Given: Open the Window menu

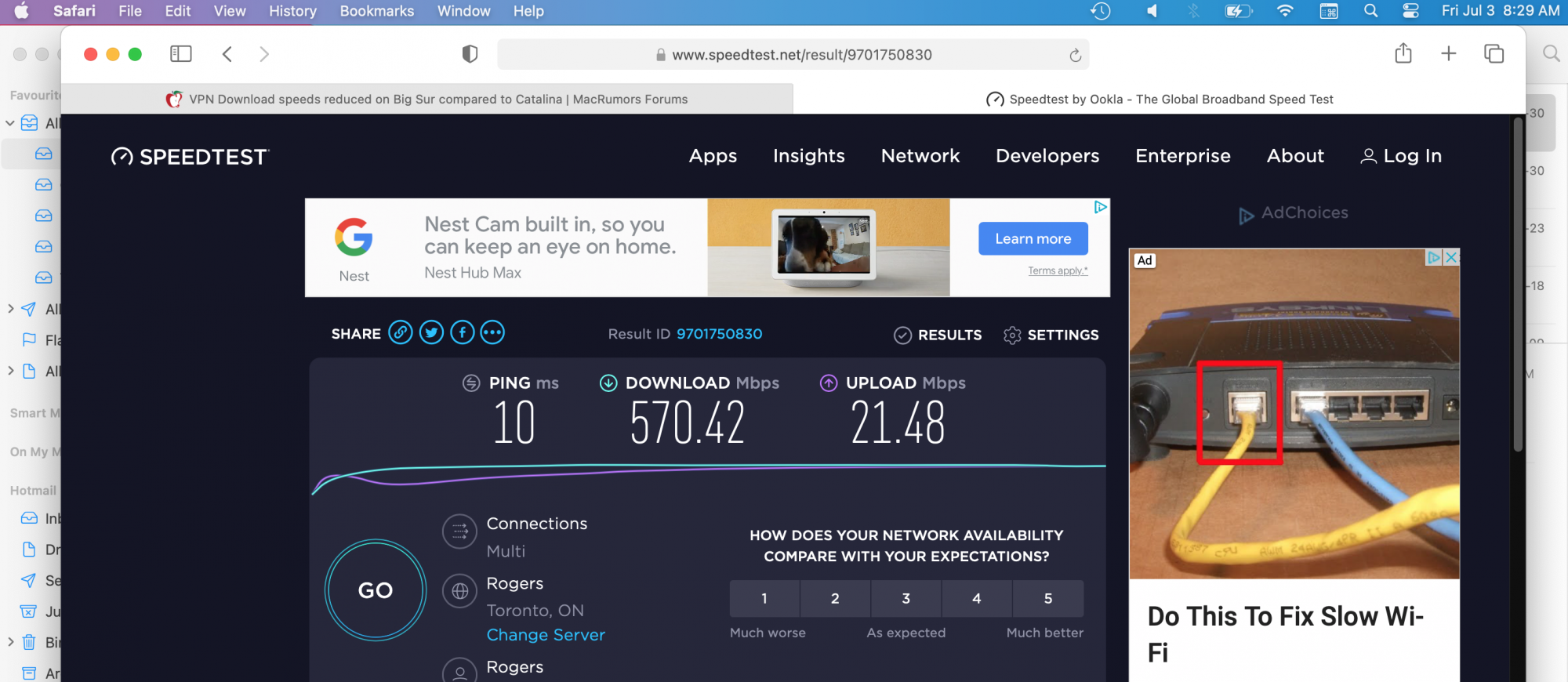Looking at the screenshot, I should (464, 11).
